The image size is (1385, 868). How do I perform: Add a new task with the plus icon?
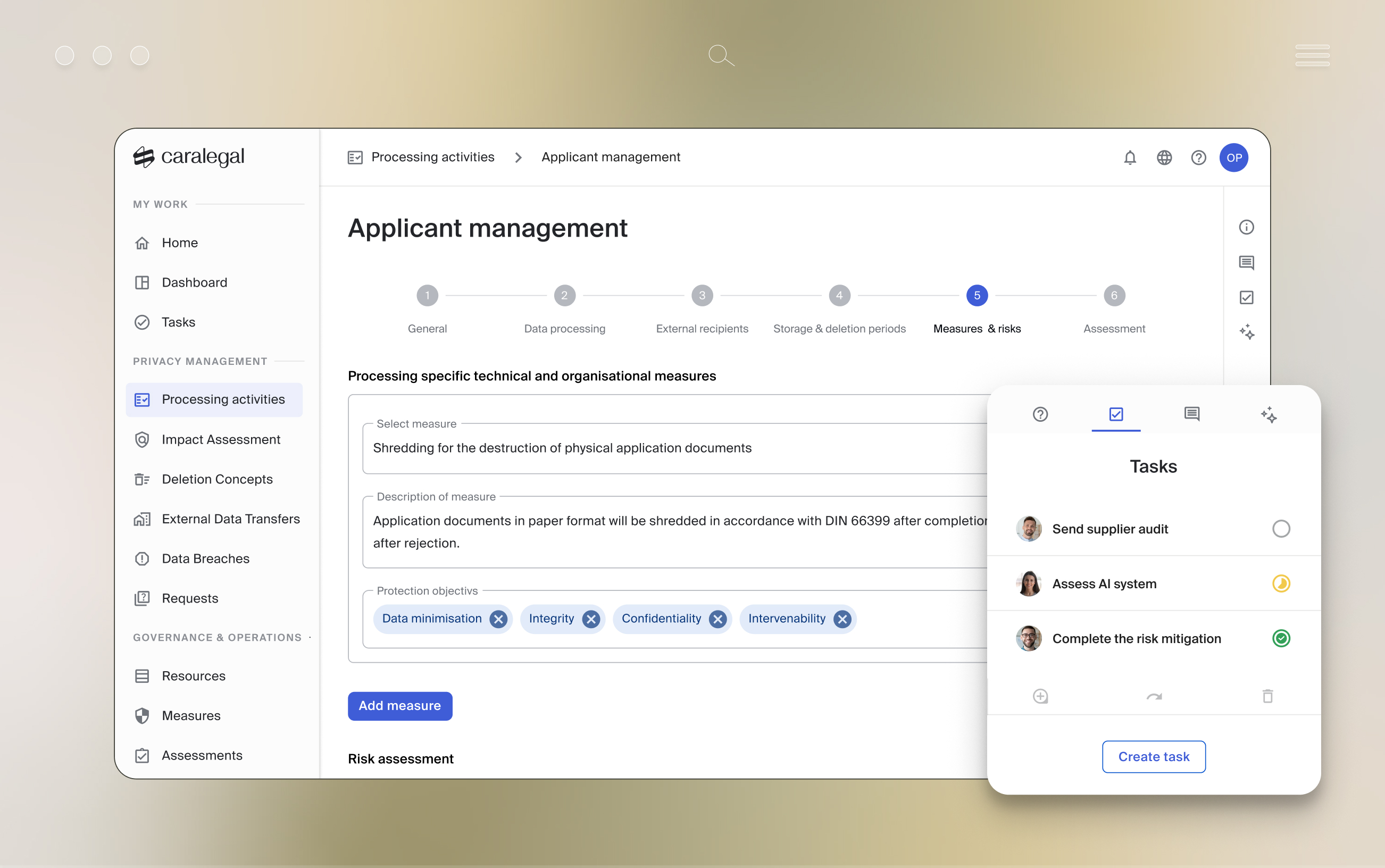(x=1040, y=696)
